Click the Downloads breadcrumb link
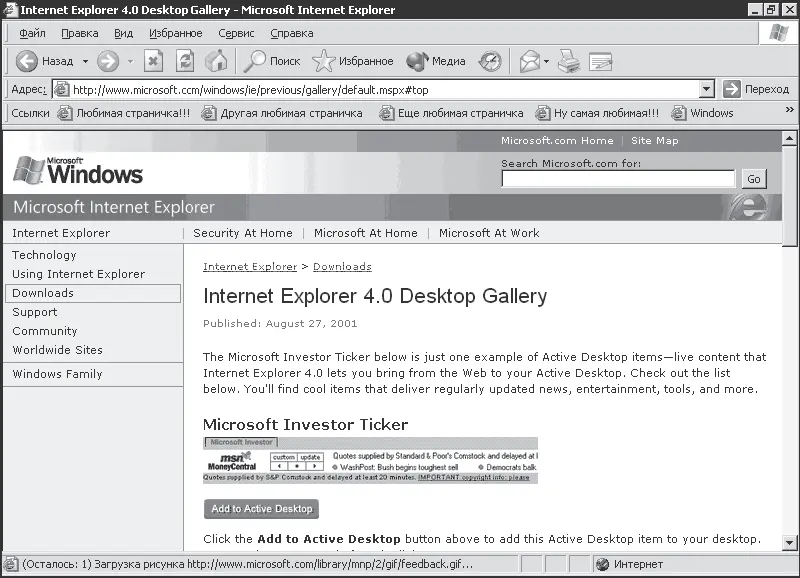800x578 pixels. click(x=342, y=267)
